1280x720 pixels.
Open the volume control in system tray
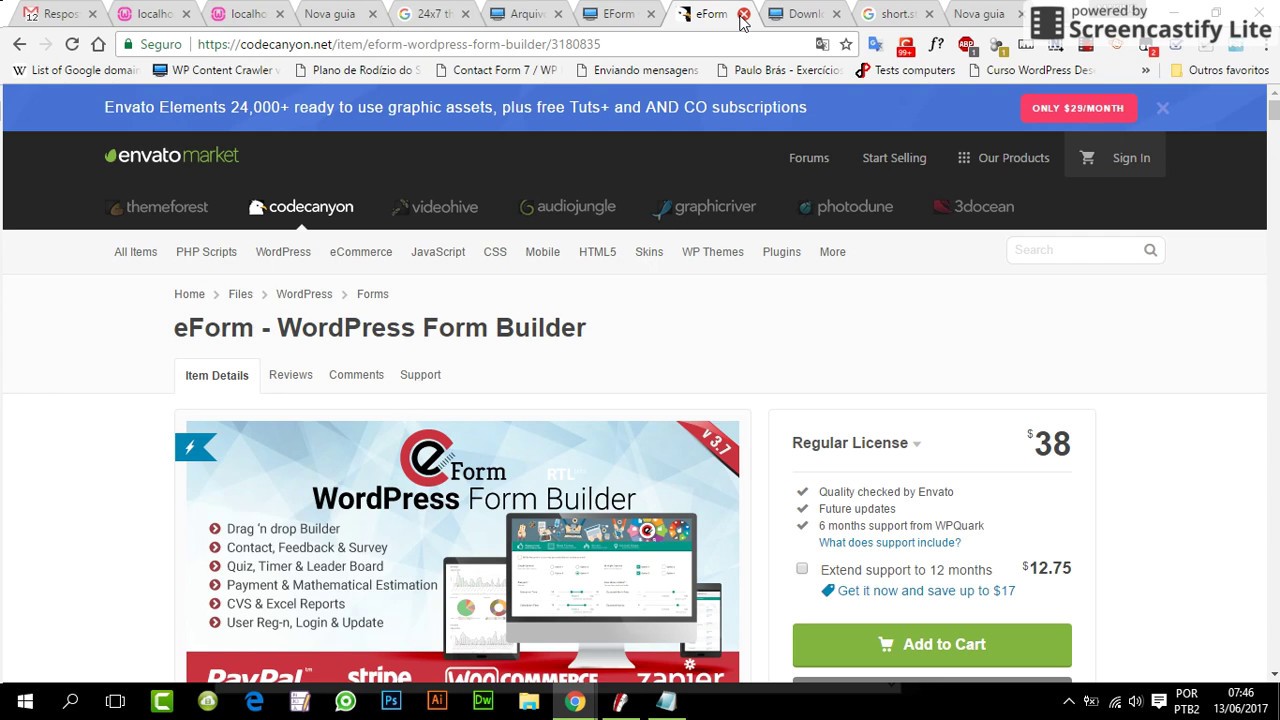pos(1137,701)
